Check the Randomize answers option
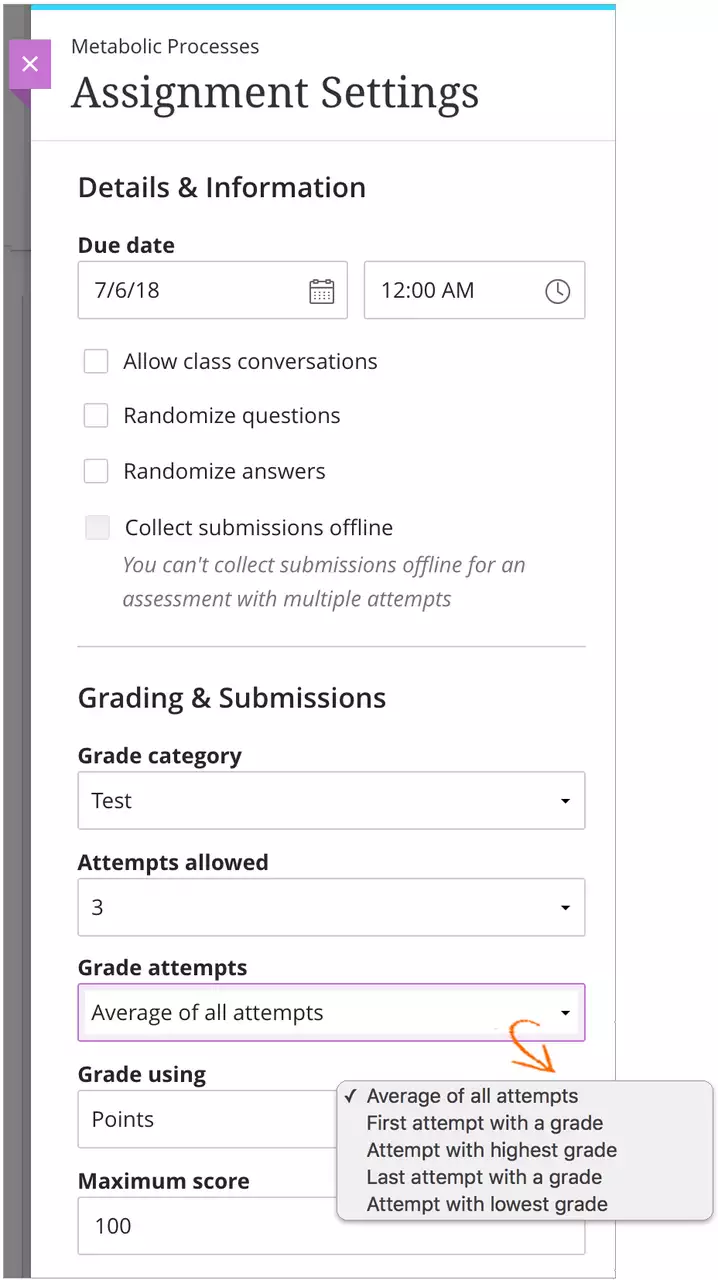The height and width of the screenshot is (1280, 718). coord(96,471)
